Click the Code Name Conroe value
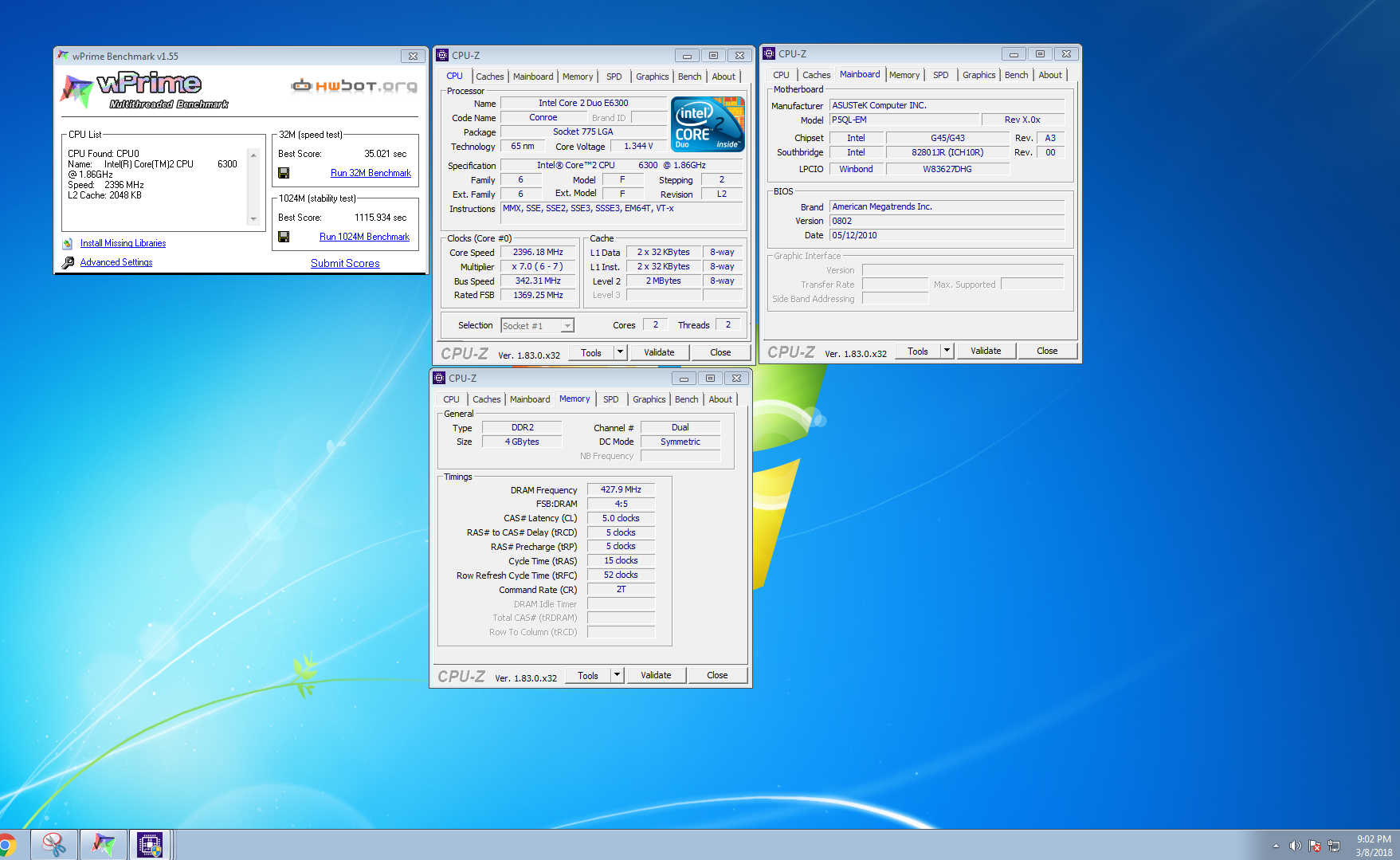1400x860 pixels. tap(543, 117)
